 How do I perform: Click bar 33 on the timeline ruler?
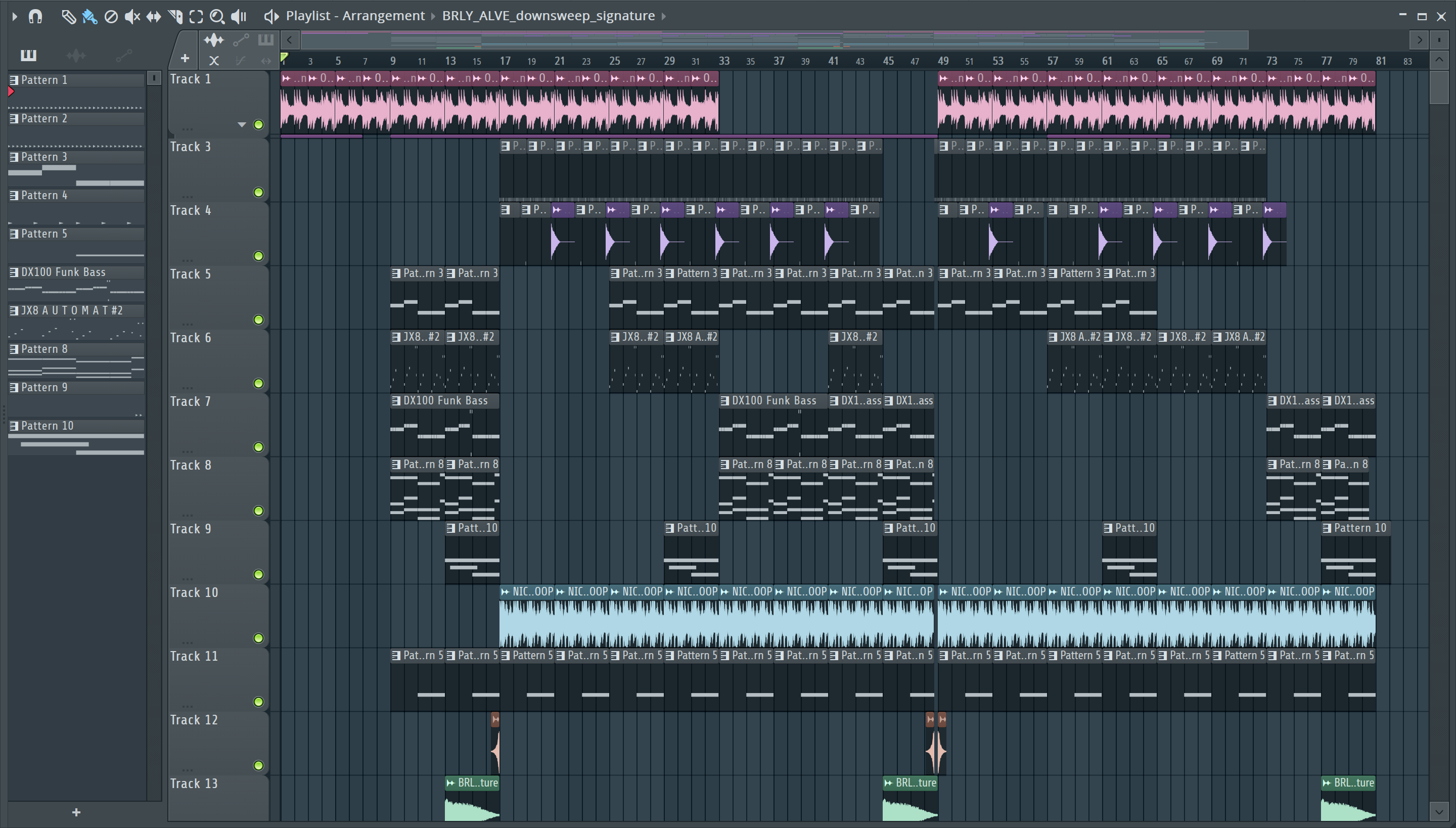[x=724, y=60]
